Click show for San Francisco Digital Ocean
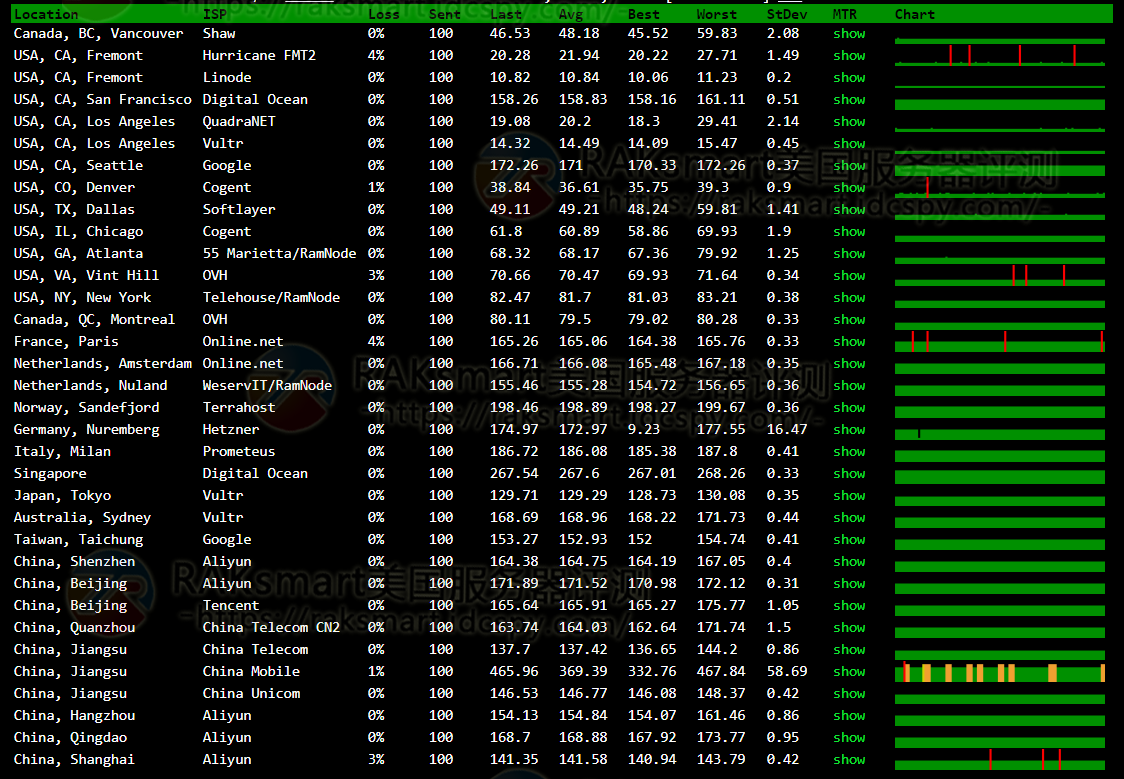The height and width of the screenshot is (779, 1124). tap(849, 100)
